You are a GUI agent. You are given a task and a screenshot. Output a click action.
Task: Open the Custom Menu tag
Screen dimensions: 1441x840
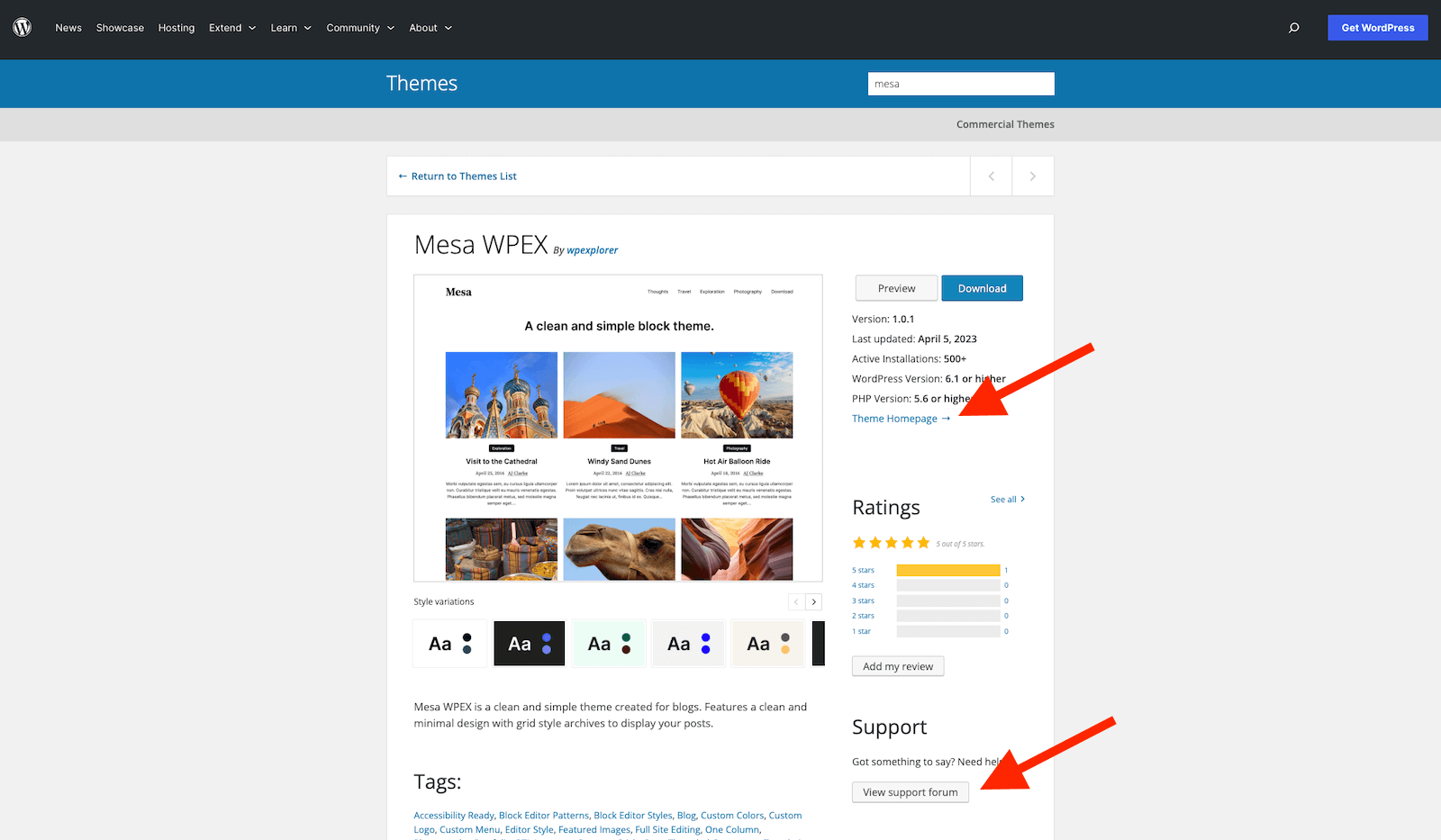[469, 830]
